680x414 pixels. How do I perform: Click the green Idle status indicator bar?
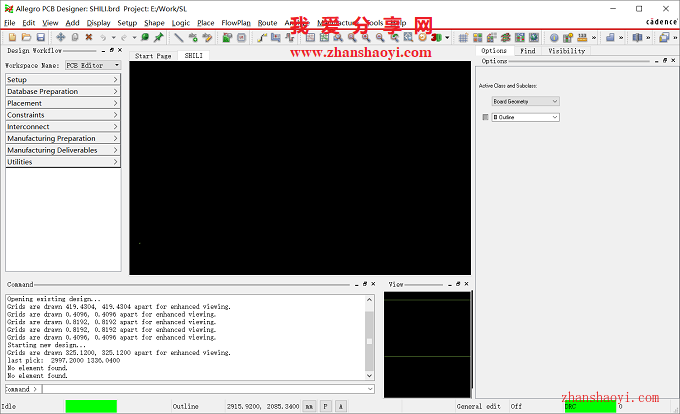click(91, 406)
